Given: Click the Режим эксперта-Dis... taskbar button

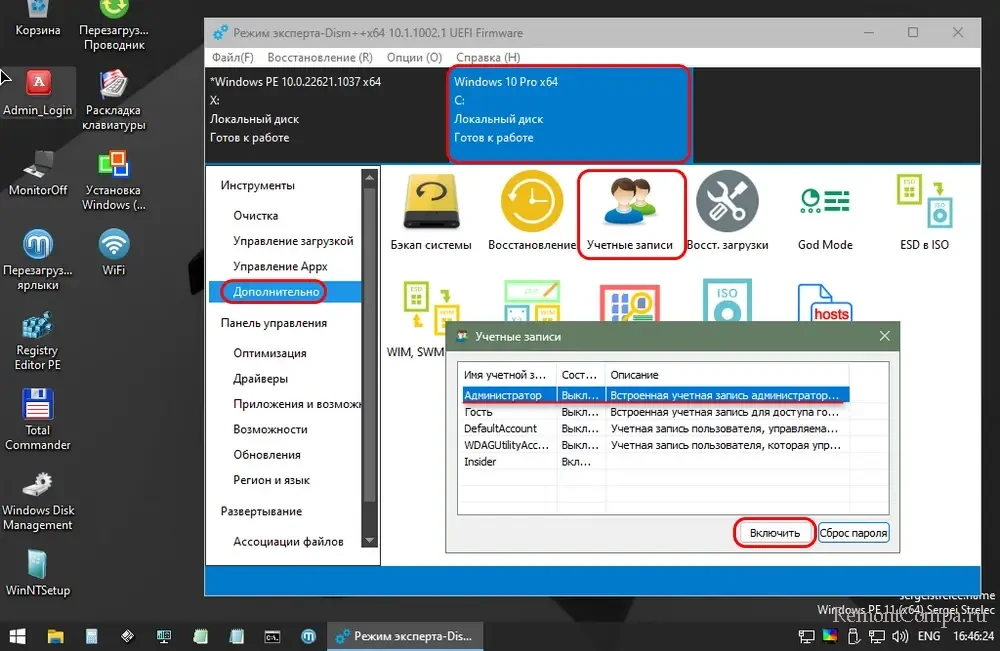Looking at the screenshot, I should click(406, 636).
